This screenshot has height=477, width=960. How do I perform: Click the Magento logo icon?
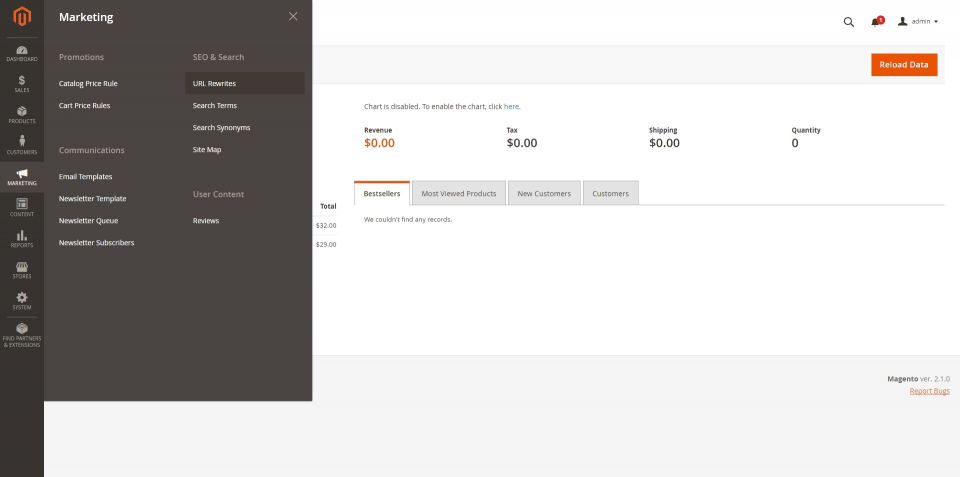[21, 17]
